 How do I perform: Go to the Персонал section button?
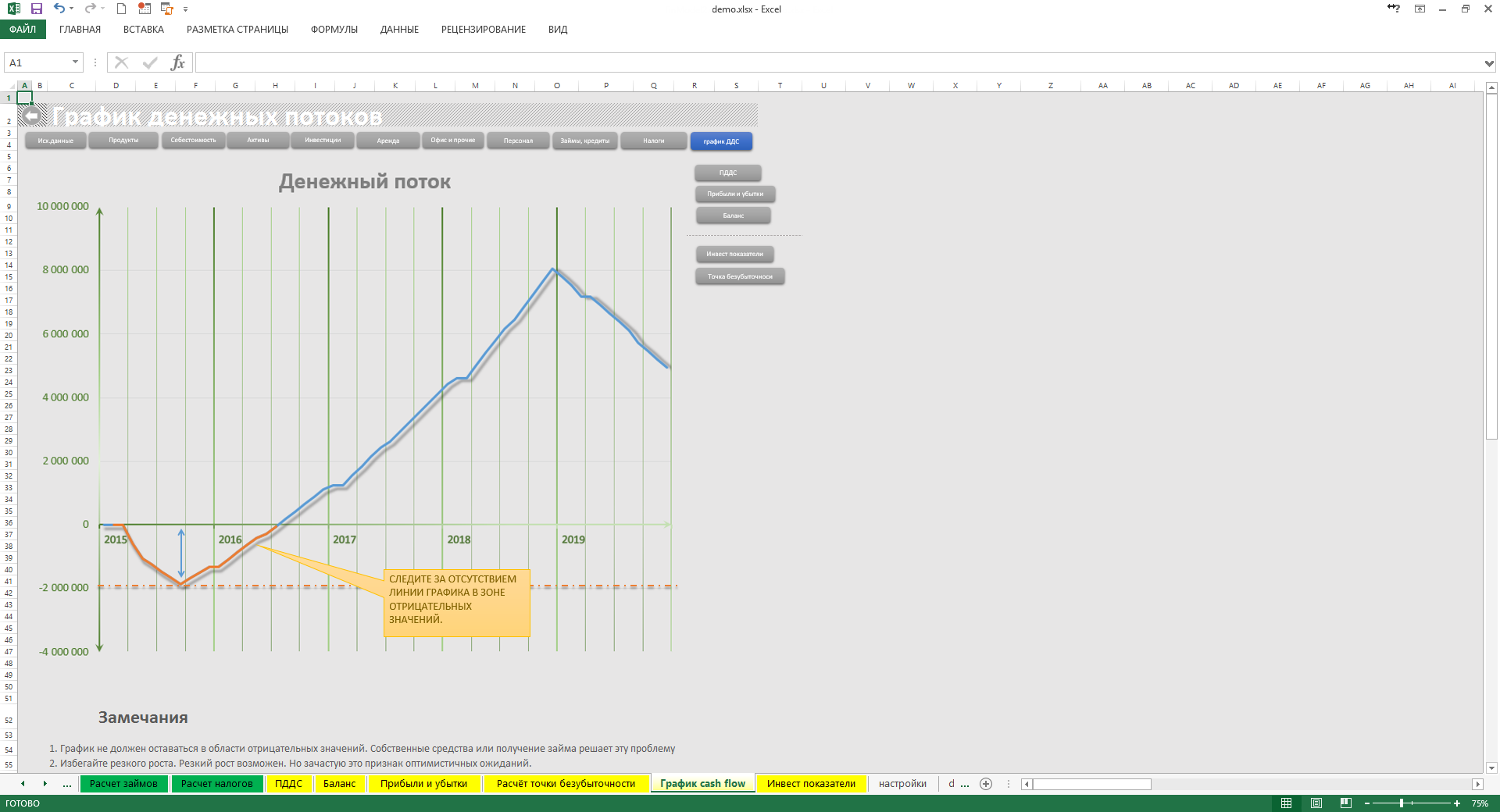pos(518,141)
